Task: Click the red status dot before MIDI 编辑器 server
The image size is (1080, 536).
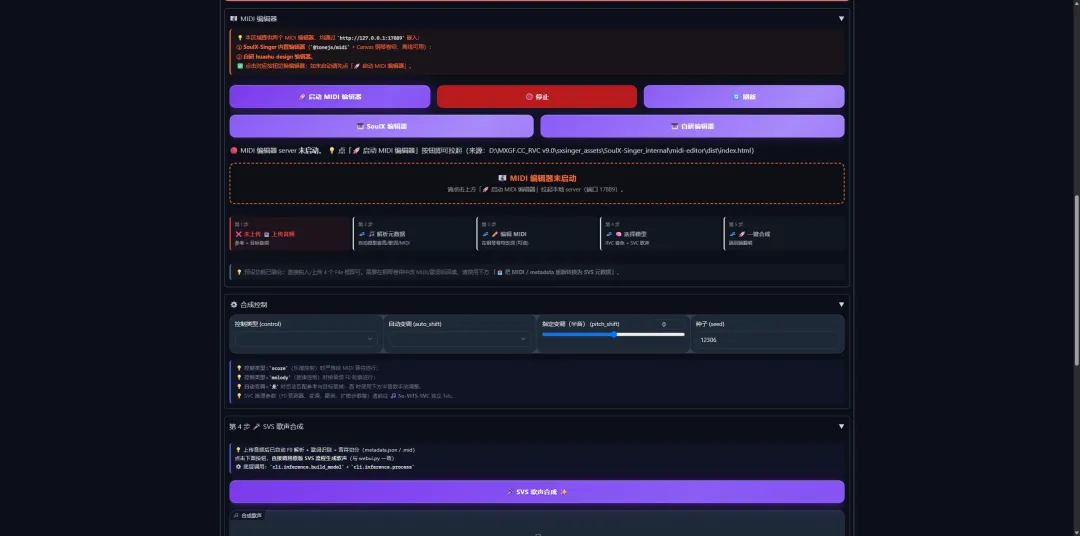Action: pyautogui.click(x=233, y=150)
